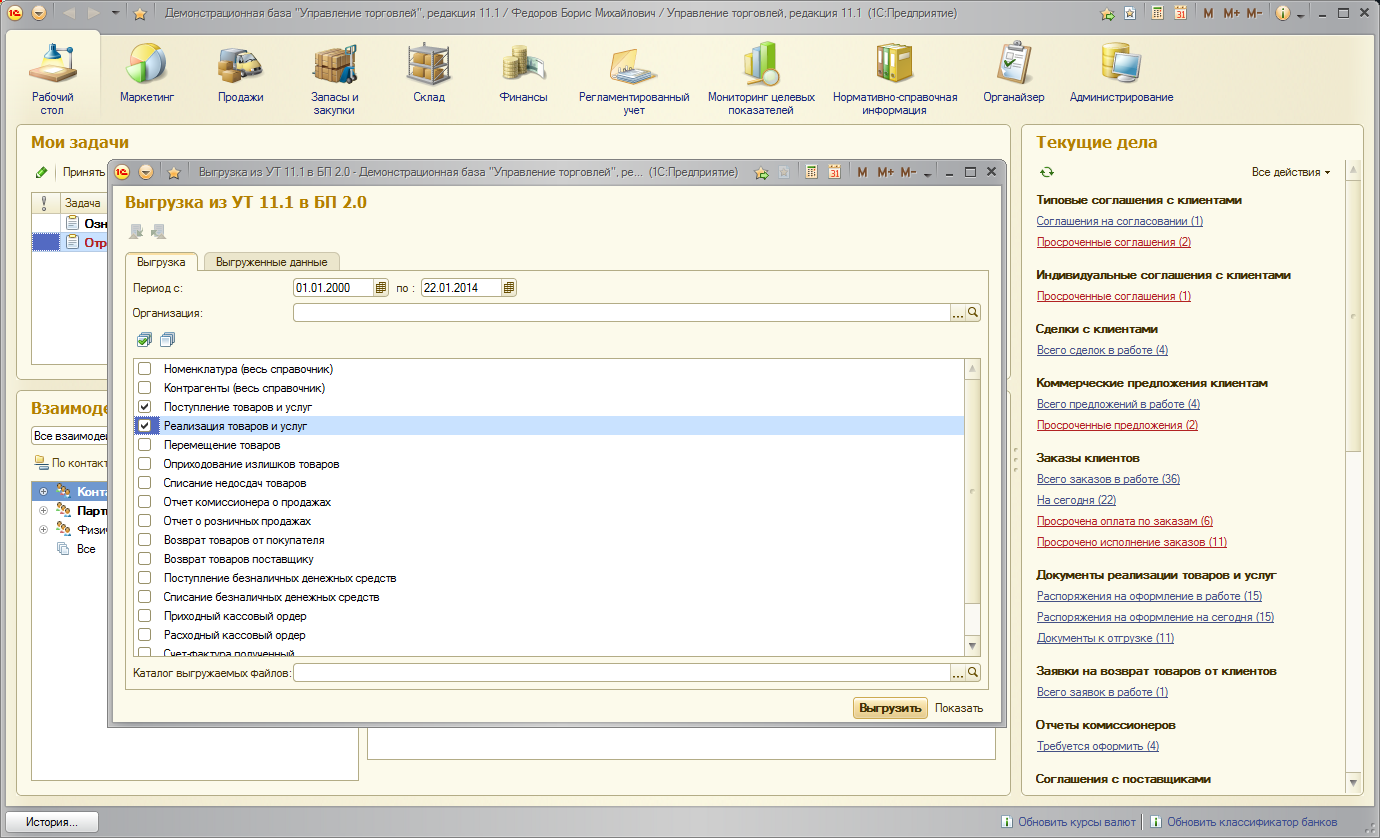Check Списание недостач товаров

(144, 483)
